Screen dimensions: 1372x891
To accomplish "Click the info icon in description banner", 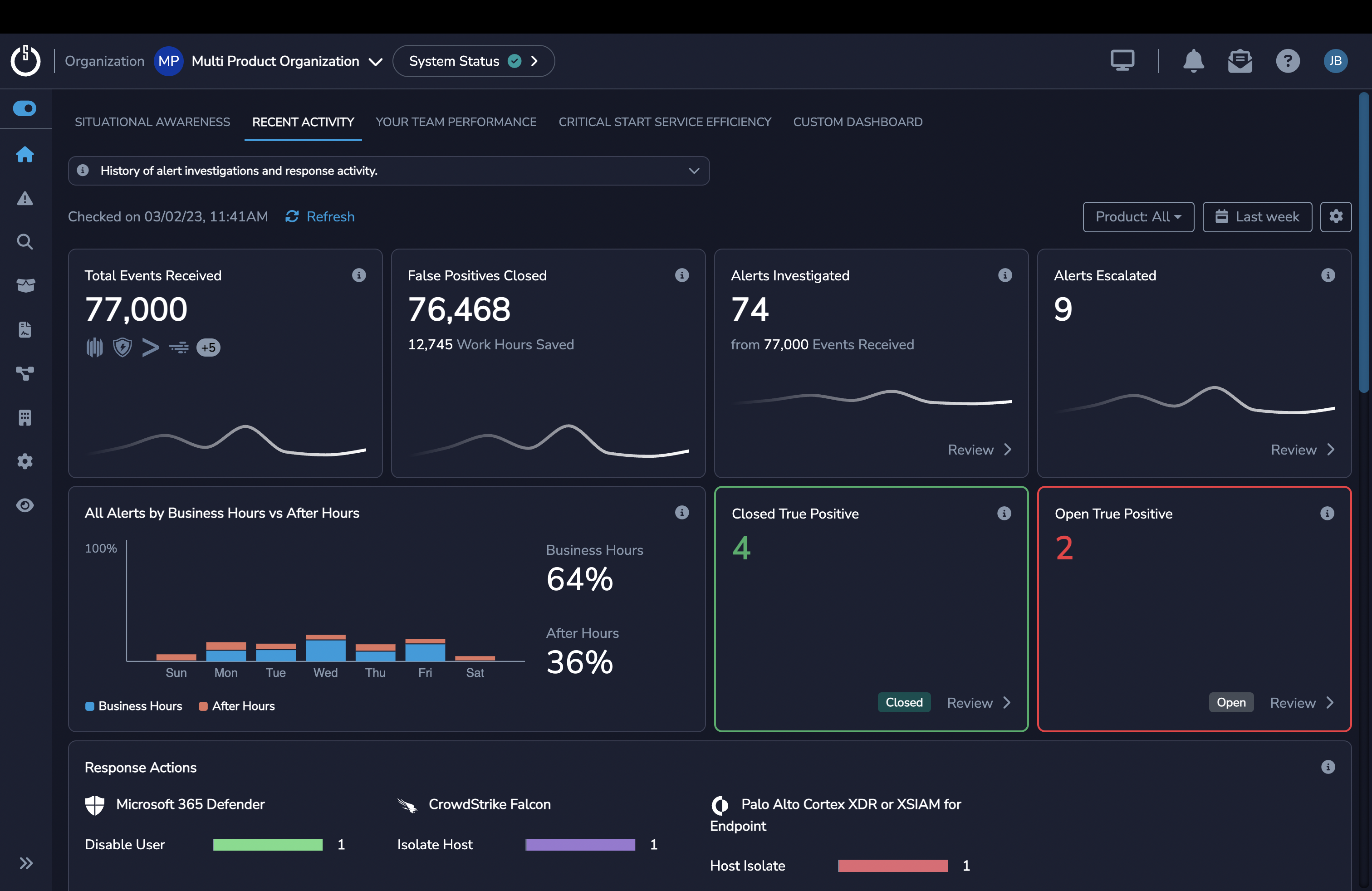I will 83,170.
